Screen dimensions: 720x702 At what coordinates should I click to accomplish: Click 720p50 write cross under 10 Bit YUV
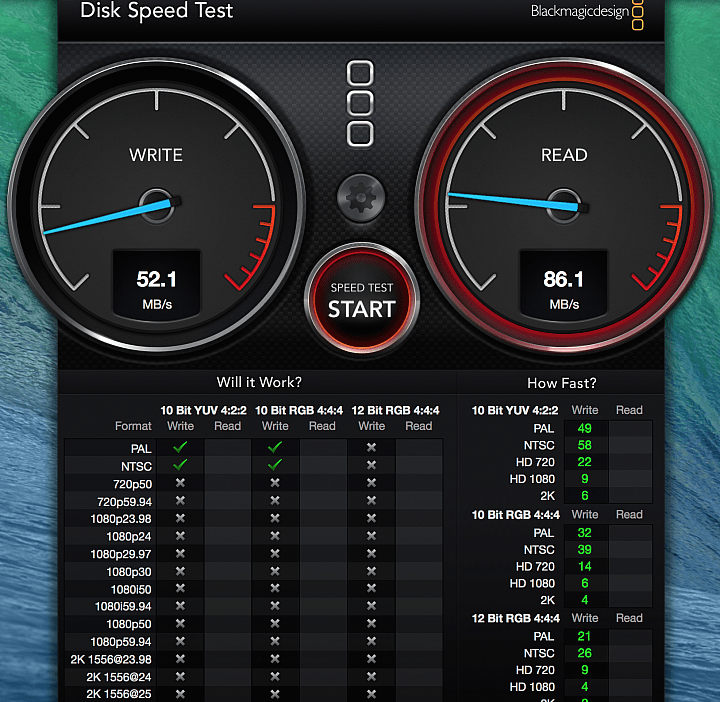coord(180,483)
